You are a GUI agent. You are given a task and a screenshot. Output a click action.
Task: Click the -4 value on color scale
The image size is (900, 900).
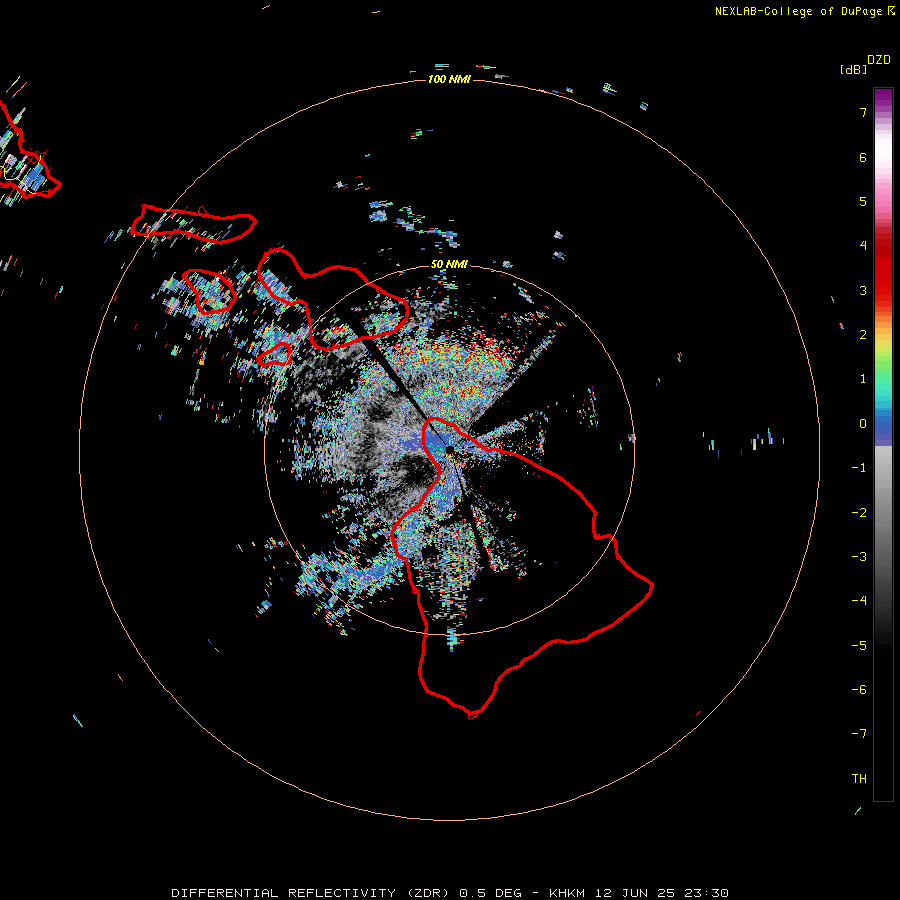(x=859, y=600)
